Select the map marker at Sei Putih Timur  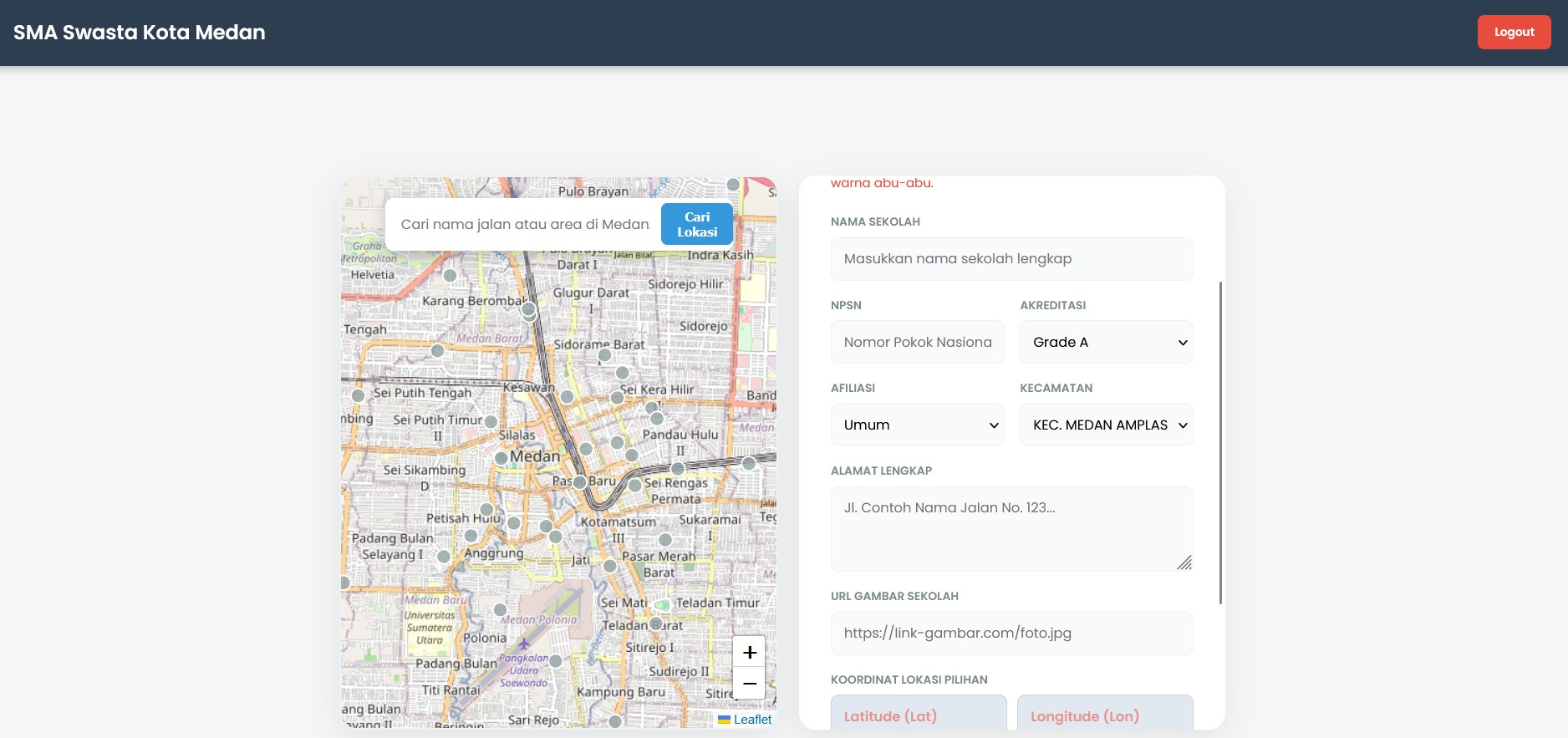491,422
